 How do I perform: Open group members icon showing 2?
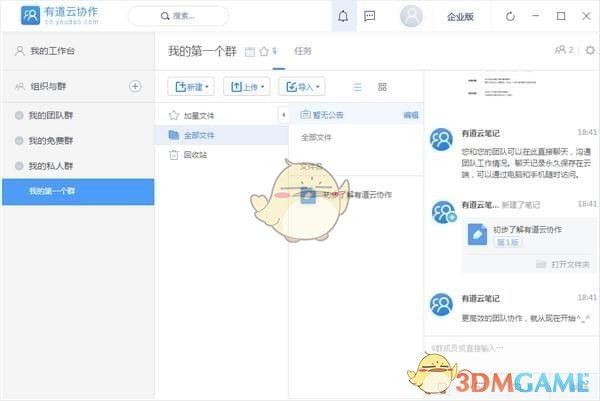click(564, 50)
